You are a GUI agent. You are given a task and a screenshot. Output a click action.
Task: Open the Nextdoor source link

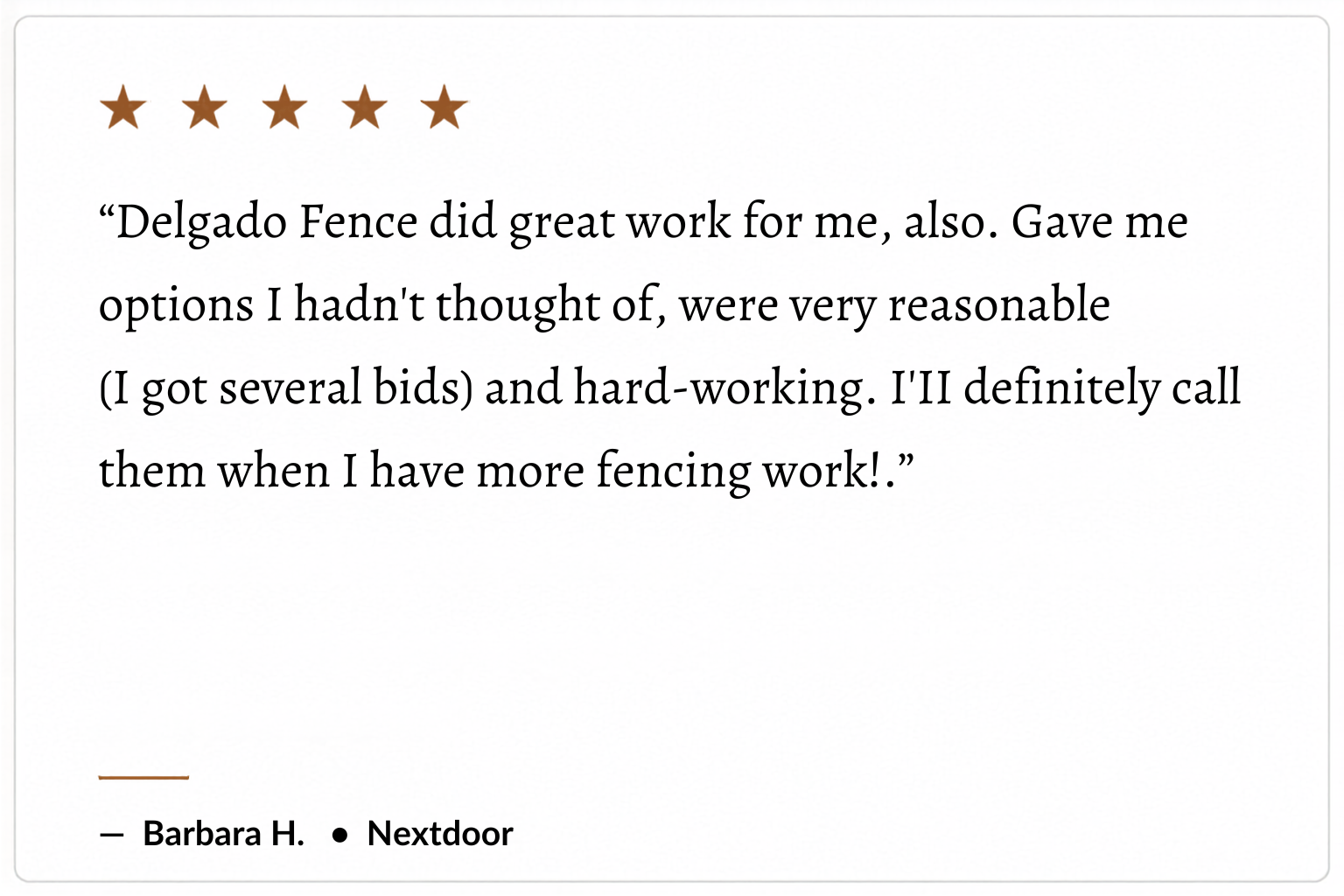click(440, 834)
